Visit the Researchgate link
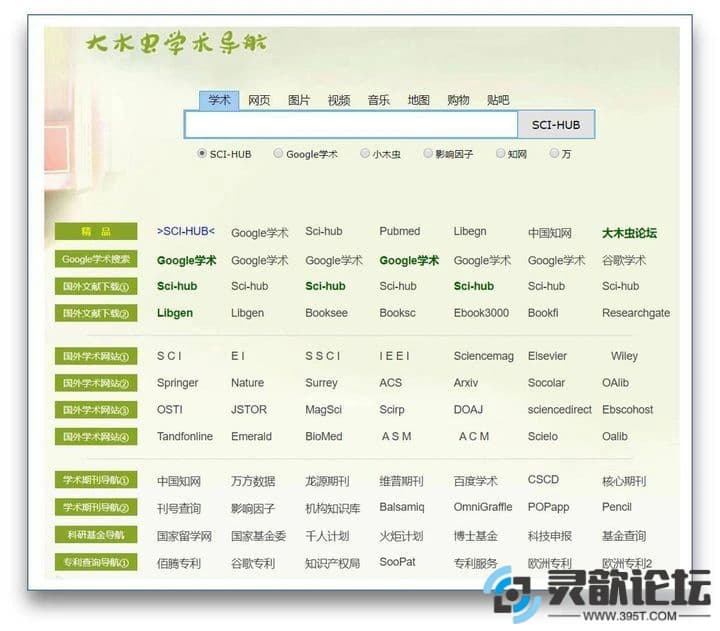Screen dimensions: 720x631 click(636, 313)
